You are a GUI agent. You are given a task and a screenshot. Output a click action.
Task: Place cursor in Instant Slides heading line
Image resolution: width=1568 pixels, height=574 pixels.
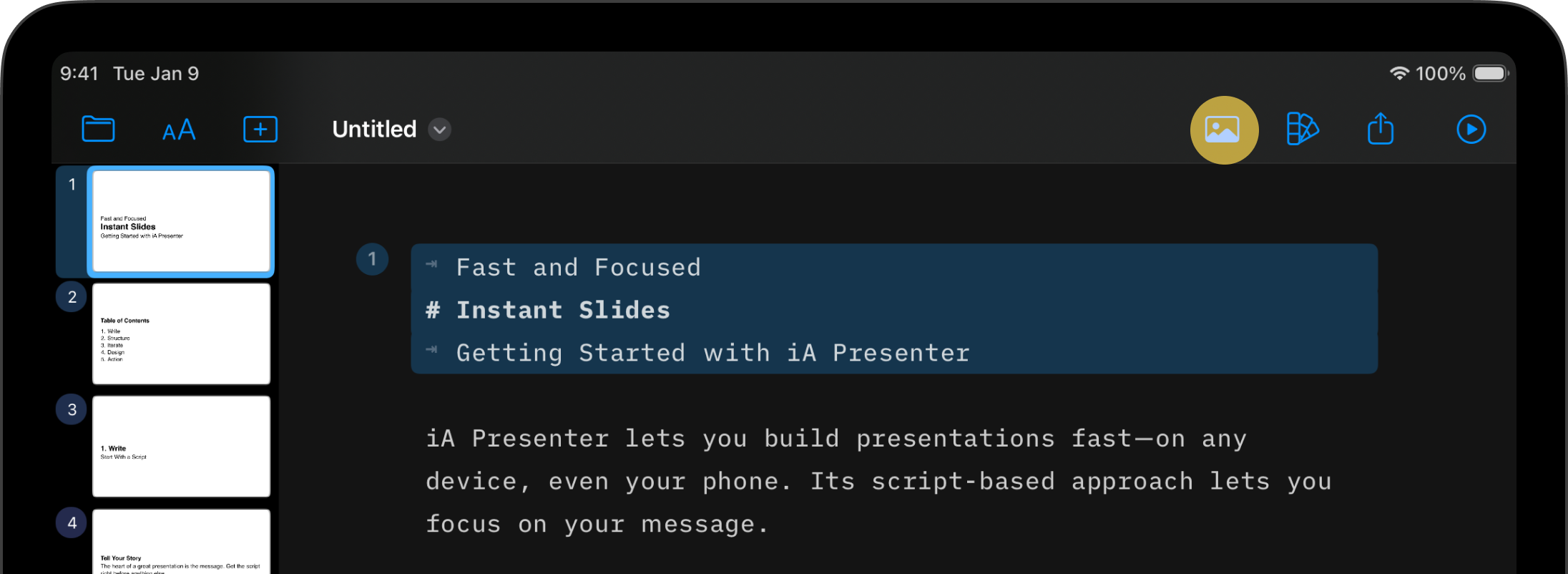[x=563, y=310]
